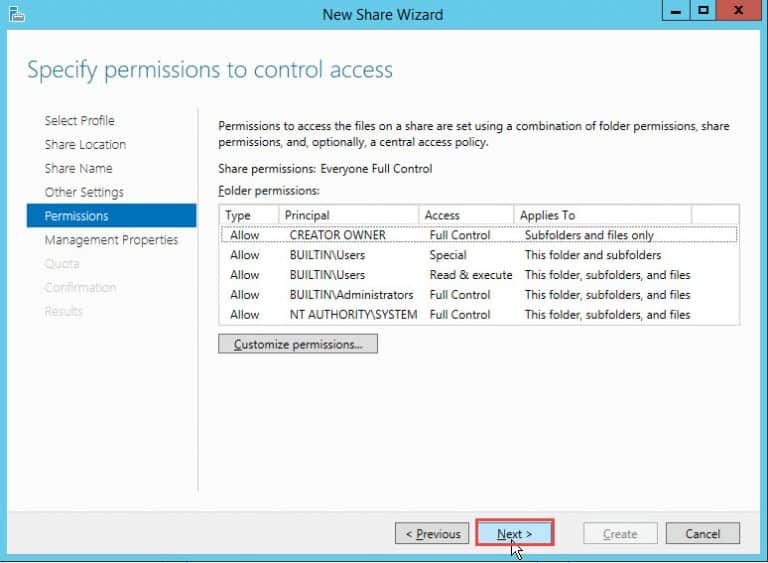The image size is (768, 563).
Task: Sort by the Access column header
Action: coord(465,215)
